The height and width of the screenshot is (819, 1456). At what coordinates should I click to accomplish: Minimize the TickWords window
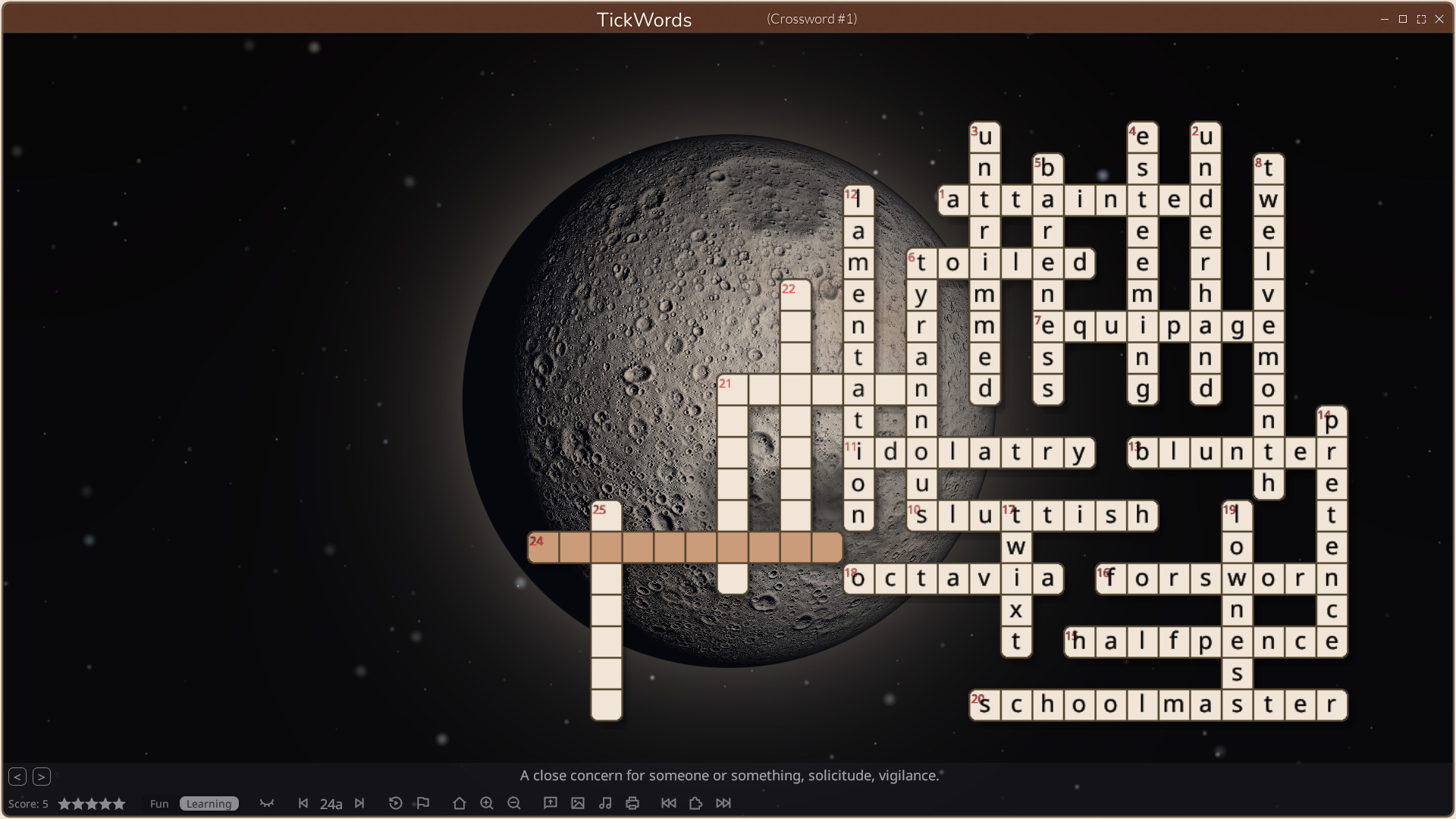(x=1385, y=19)
